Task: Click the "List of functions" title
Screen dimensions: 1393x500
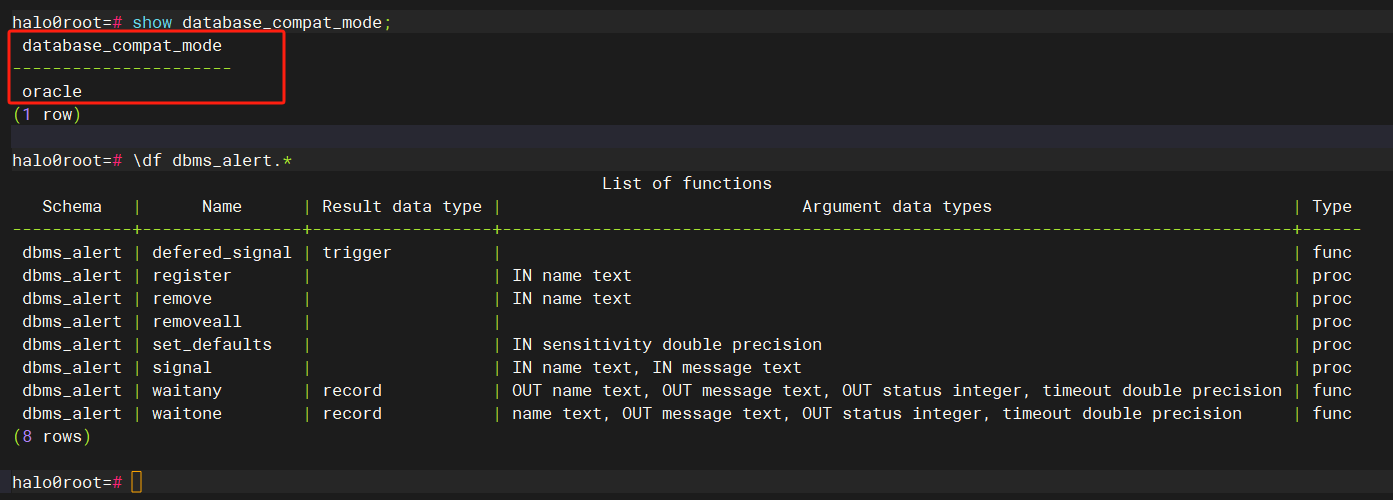Action: point(686,183)
